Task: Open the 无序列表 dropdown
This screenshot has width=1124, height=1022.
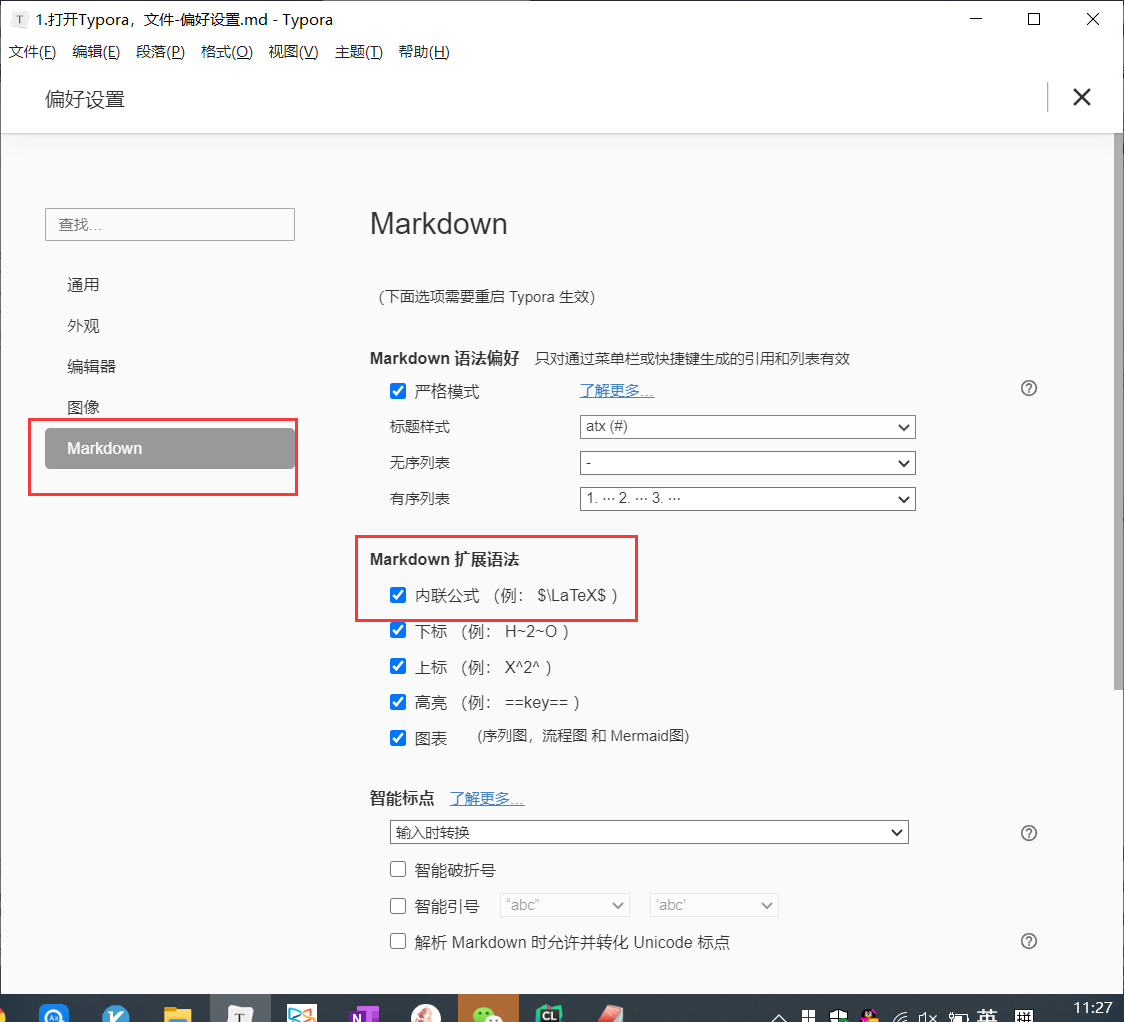Action: pos(747,463)
